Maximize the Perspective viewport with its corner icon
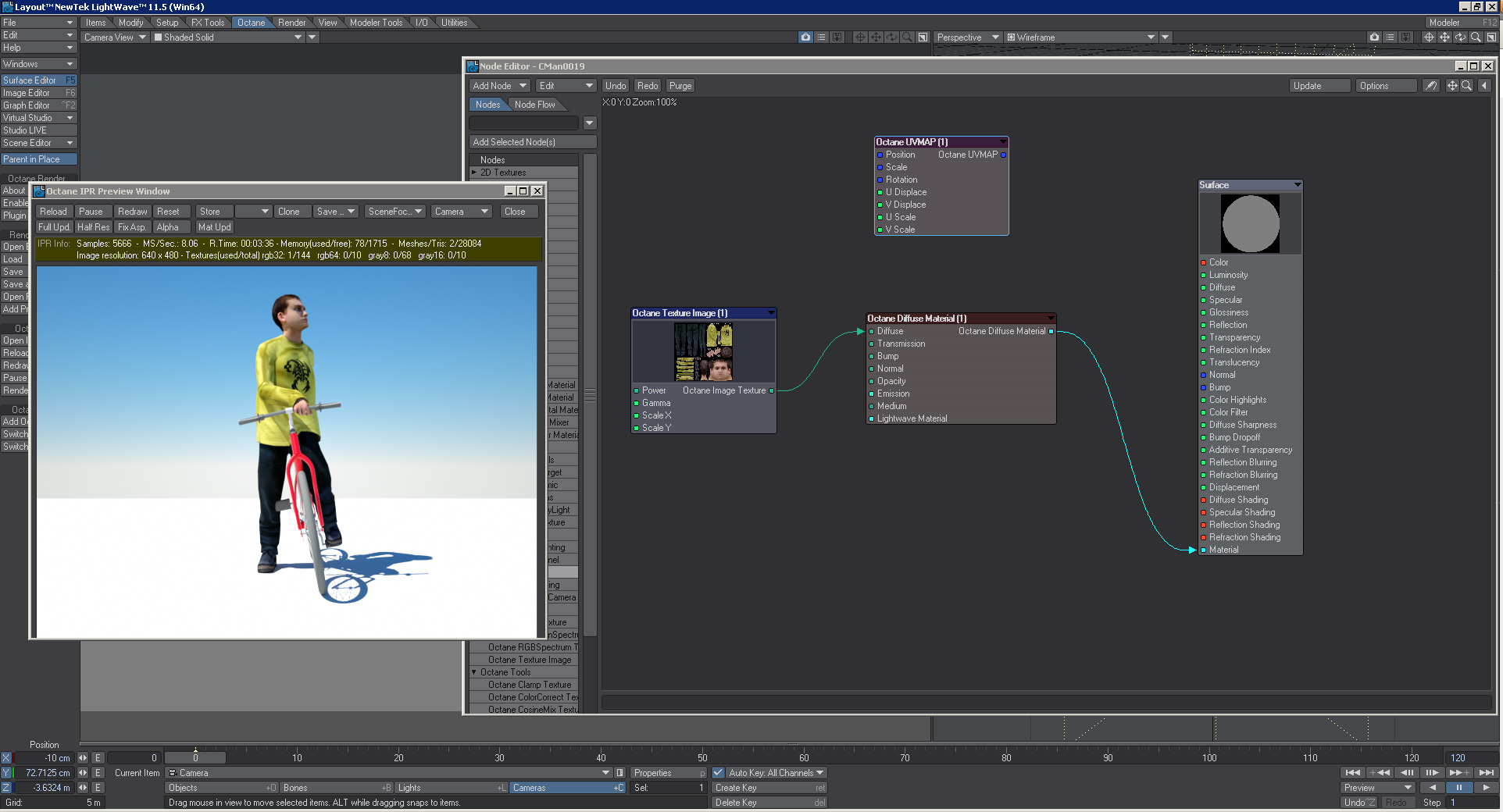This screenshot has height=812, width=1503. [1491, 37]
